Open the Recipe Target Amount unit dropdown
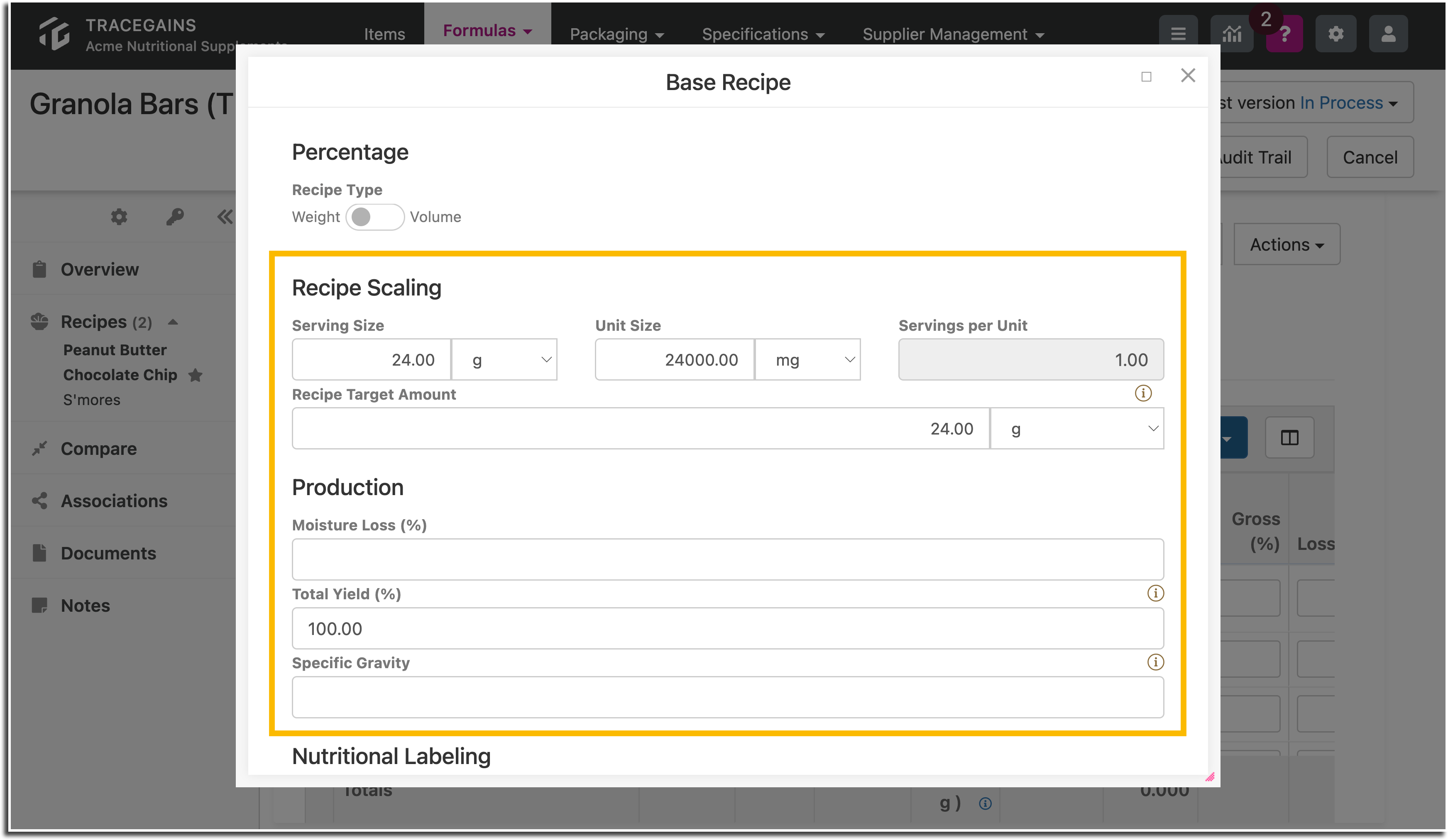Screen dimensions: 1448x840 tap(1077, 429)
